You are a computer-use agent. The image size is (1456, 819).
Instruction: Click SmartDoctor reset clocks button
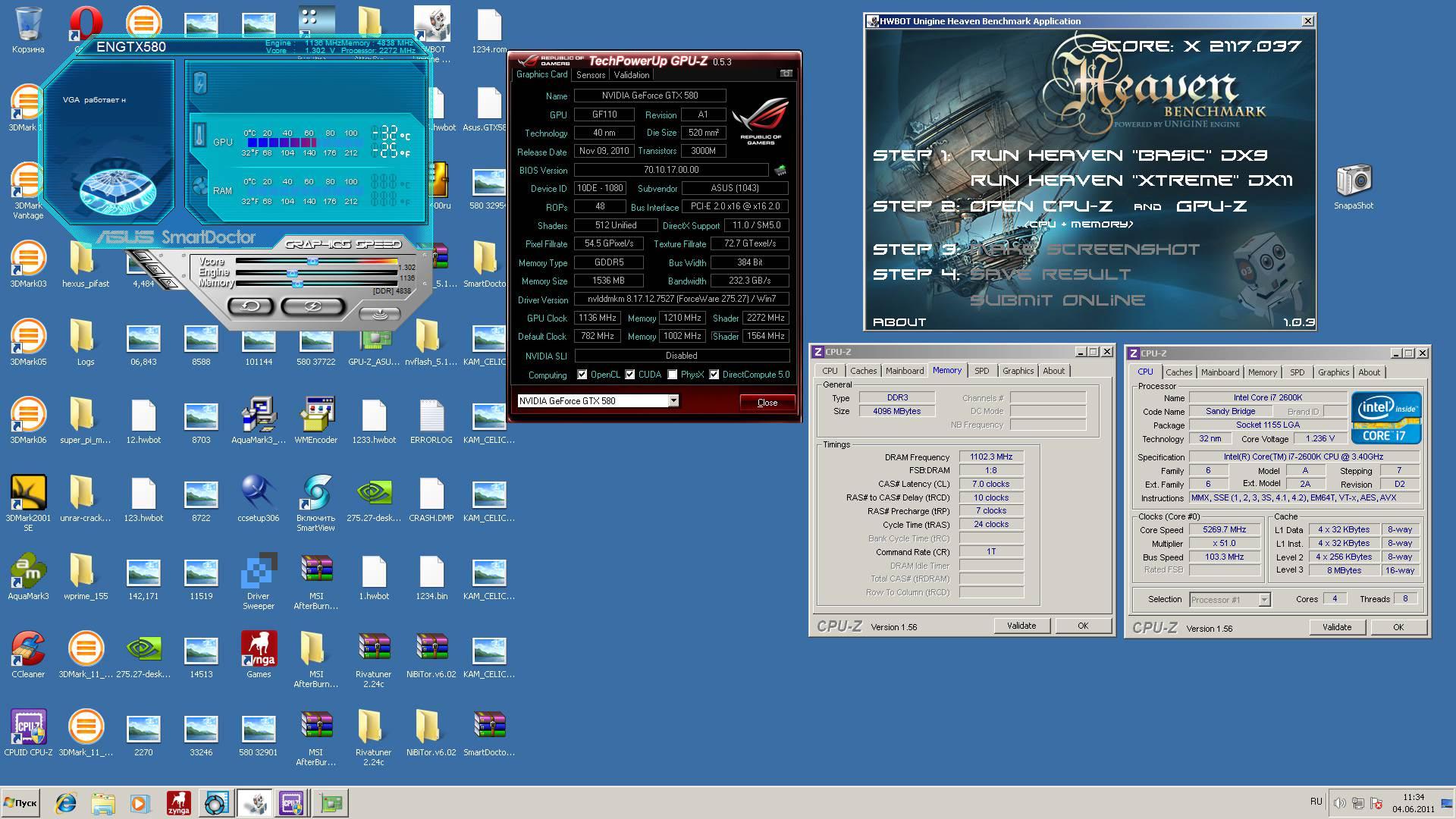pos(251,306)
